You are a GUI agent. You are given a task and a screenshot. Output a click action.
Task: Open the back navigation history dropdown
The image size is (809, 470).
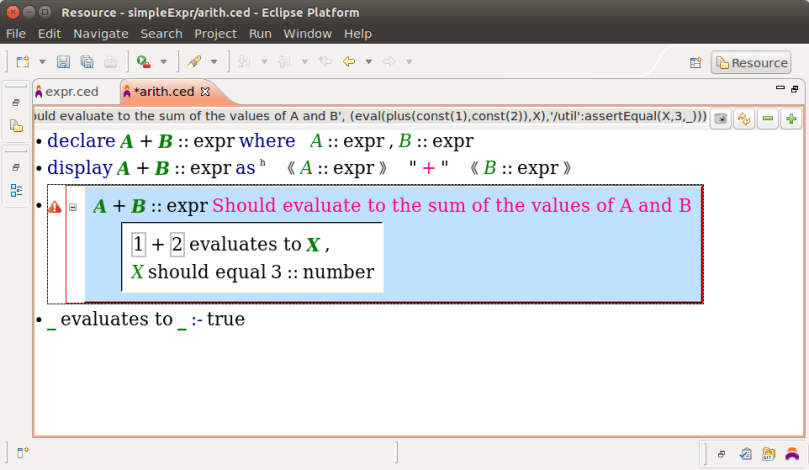[x=368, y=62]
